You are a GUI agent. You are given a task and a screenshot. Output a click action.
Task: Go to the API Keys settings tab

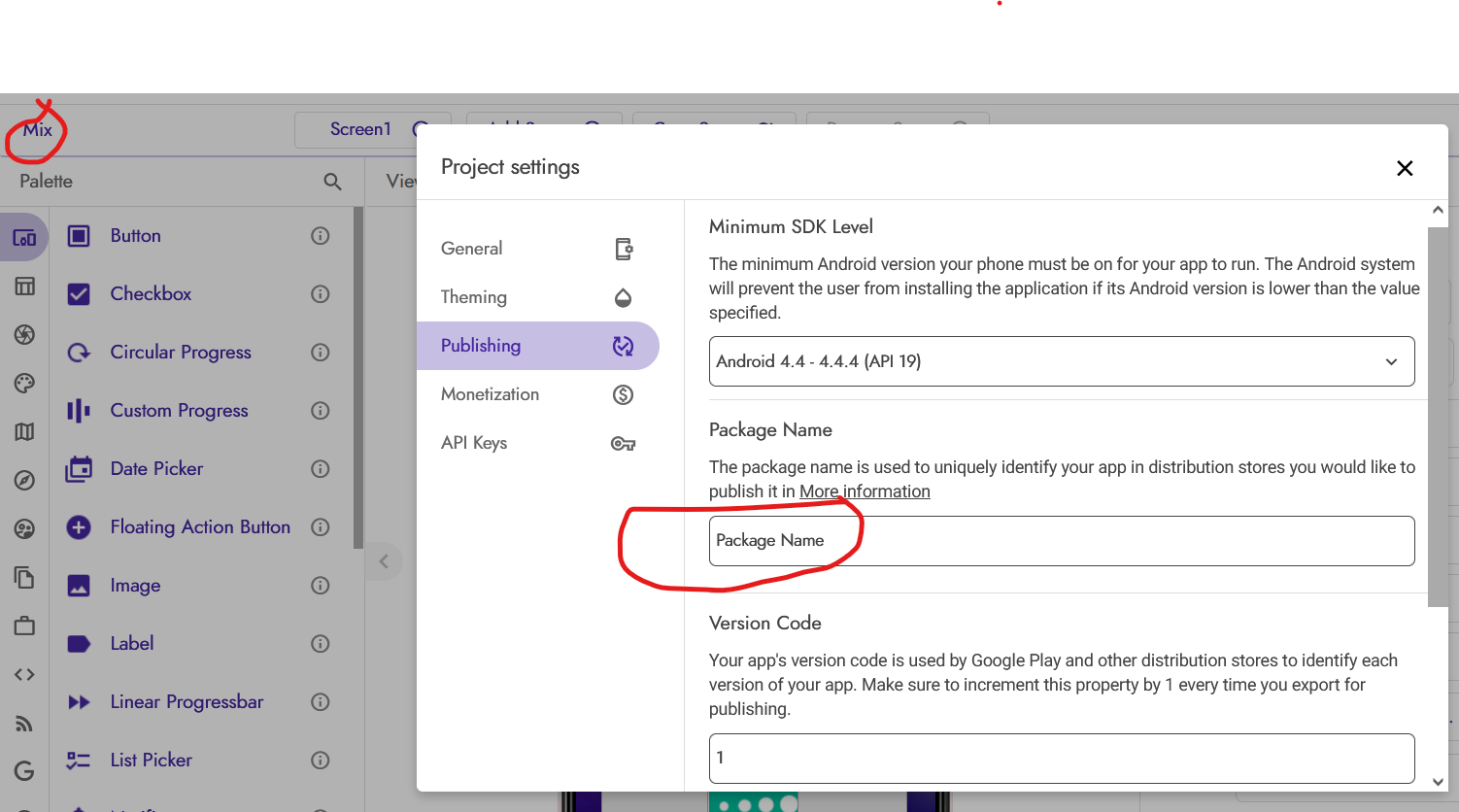pyautogui.click(x=538, y=443)
